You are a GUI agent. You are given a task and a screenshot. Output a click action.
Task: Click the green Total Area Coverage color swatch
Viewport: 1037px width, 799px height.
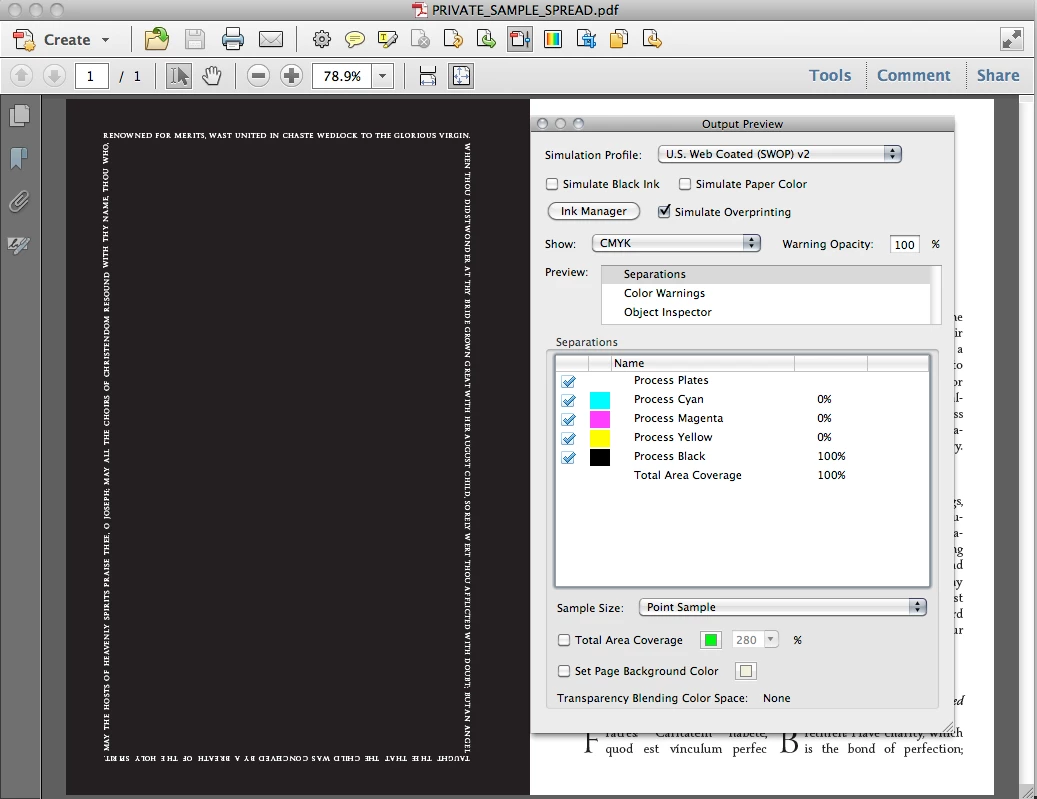coord(711,640)
